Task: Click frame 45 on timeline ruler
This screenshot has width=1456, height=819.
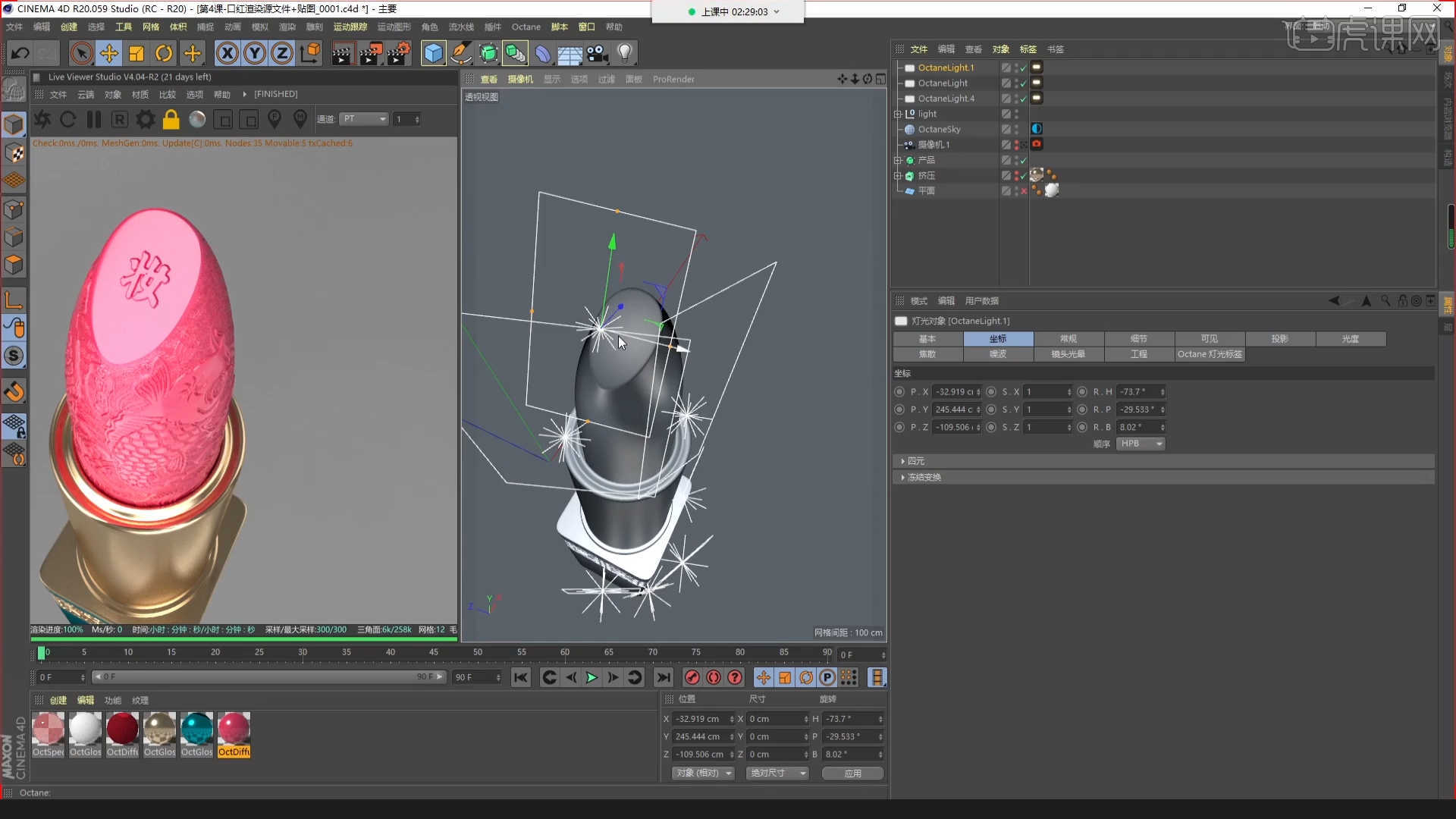Action: coord(433,652)
